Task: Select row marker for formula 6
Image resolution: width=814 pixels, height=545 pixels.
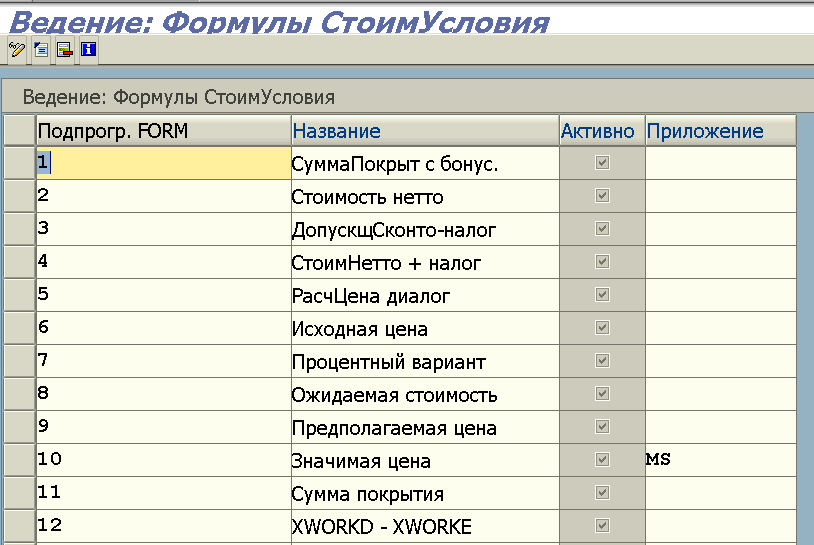Action: point(20,328)
